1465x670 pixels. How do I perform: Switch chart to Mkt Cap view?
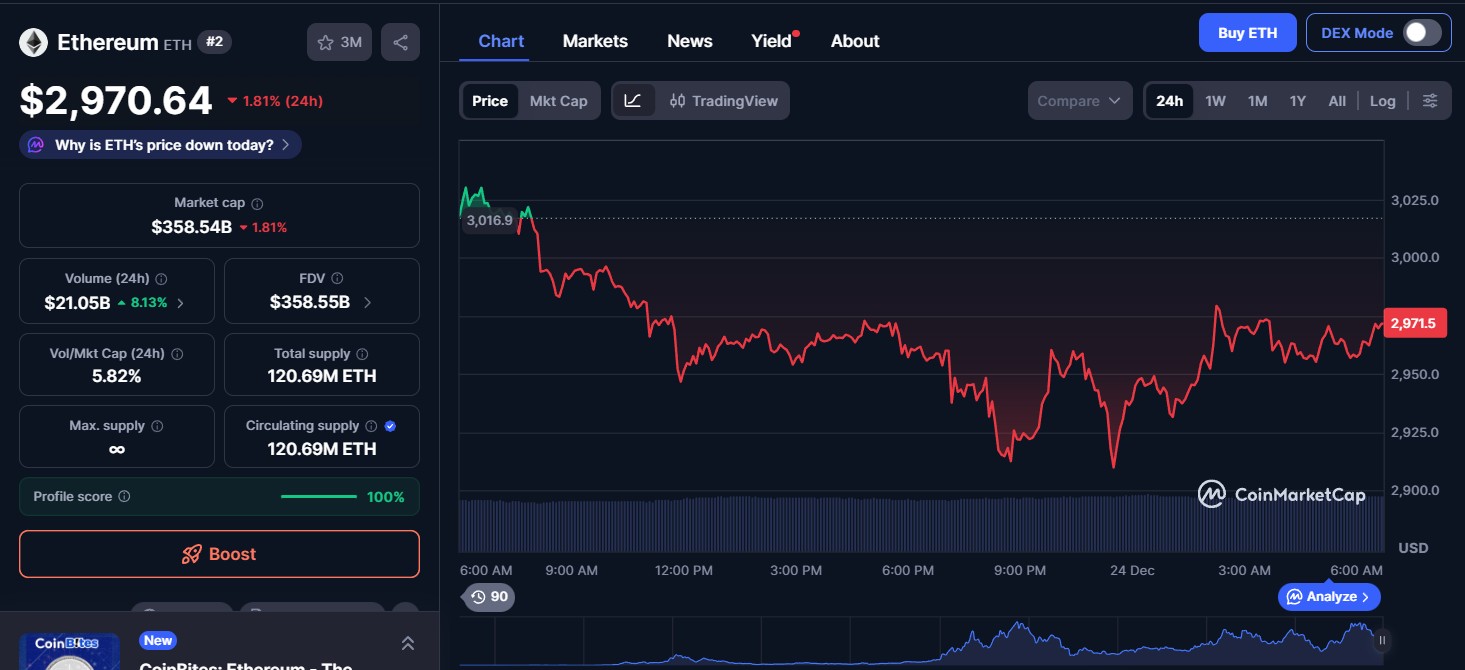point(558,100)
